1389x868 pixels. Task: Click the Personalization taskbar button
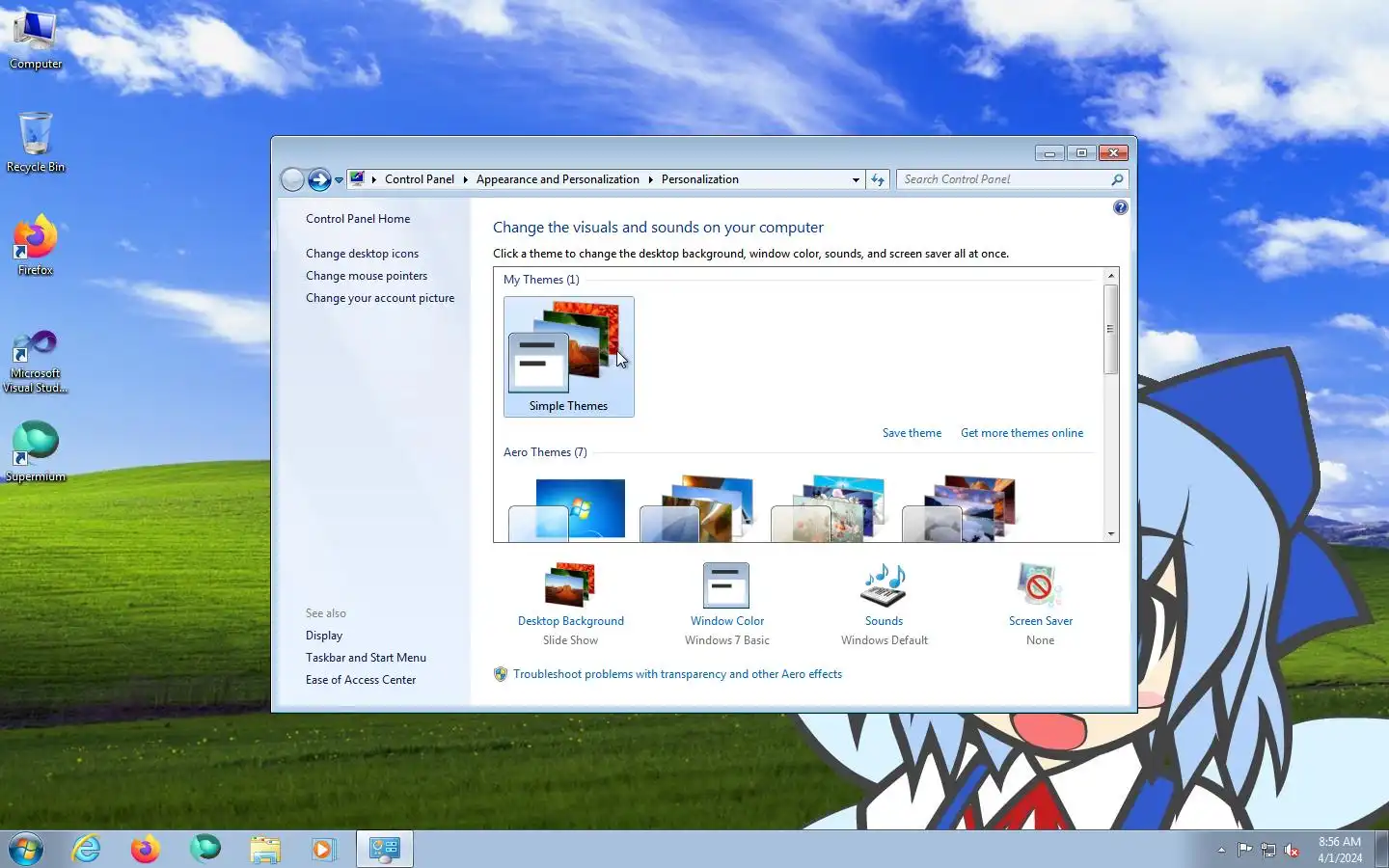click(385, 849)
